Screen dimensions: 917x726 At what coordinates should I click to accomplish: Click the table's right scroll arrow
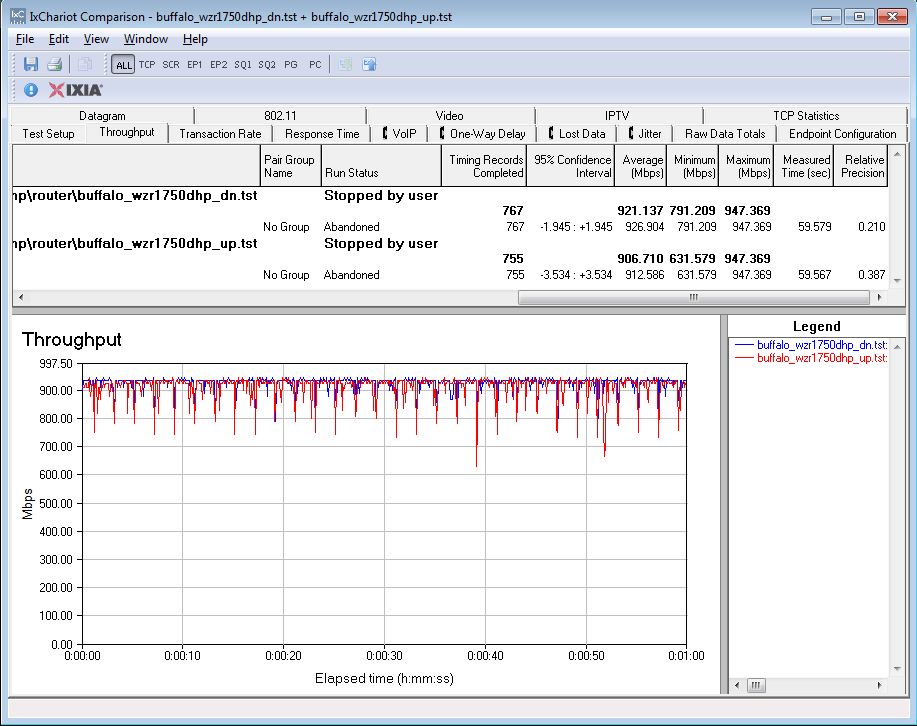click(x=879, y=297)
